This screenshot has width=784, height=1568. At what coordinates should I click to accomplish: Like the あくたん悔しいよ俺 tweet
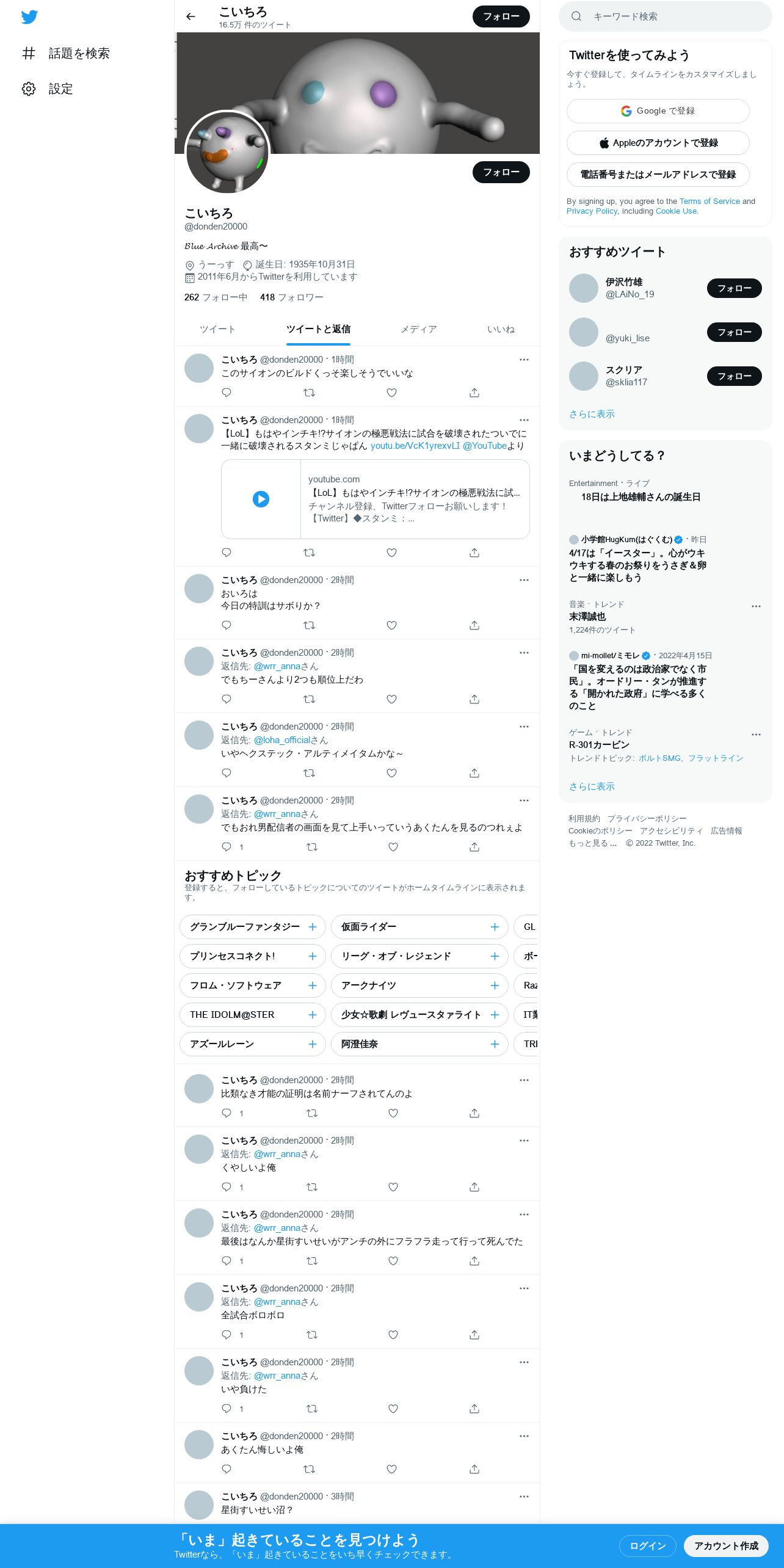392,1468
